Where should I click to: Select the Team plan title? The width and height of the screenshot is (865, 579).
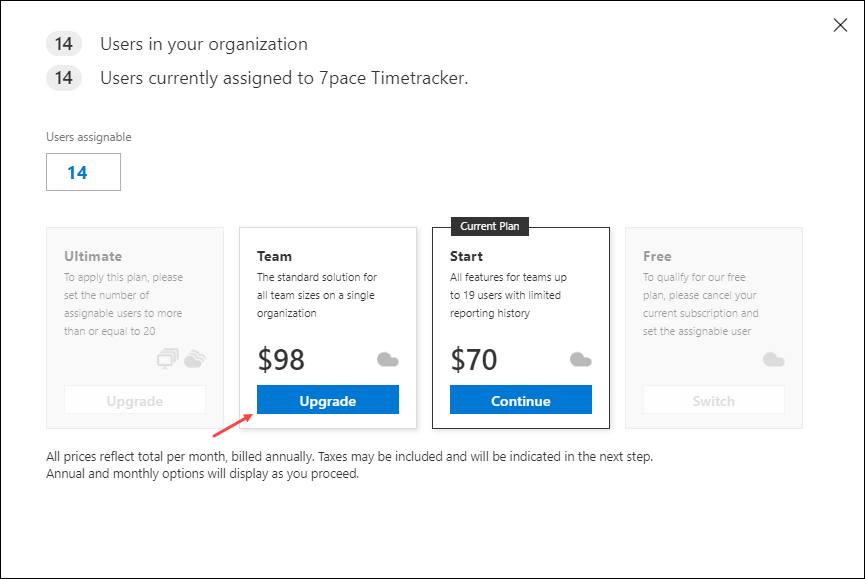click(x=274, y=256)
